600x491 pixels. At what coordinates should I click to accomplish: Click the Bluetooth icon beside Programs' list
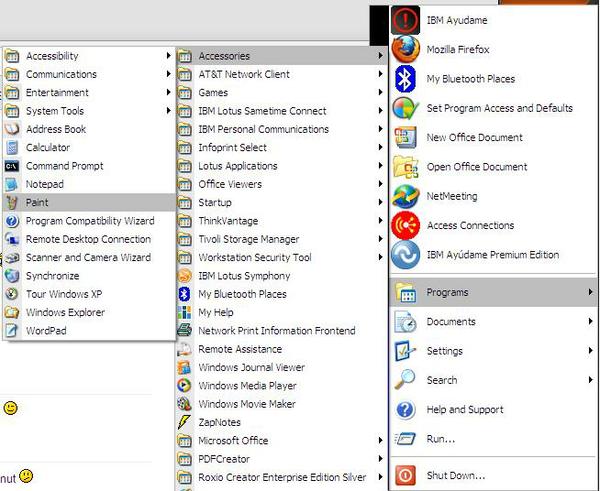click(x=184, y=294)
